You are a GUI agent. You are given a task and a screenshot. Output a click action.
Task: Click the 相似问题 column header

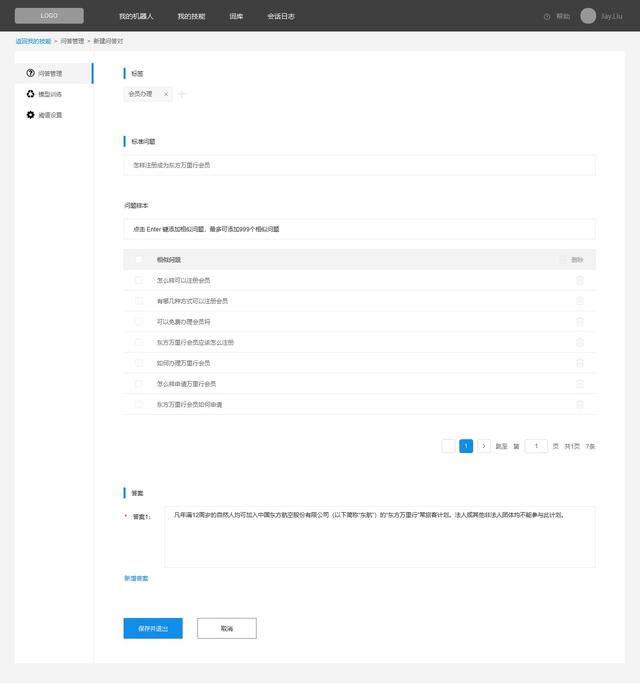[169, 260]
